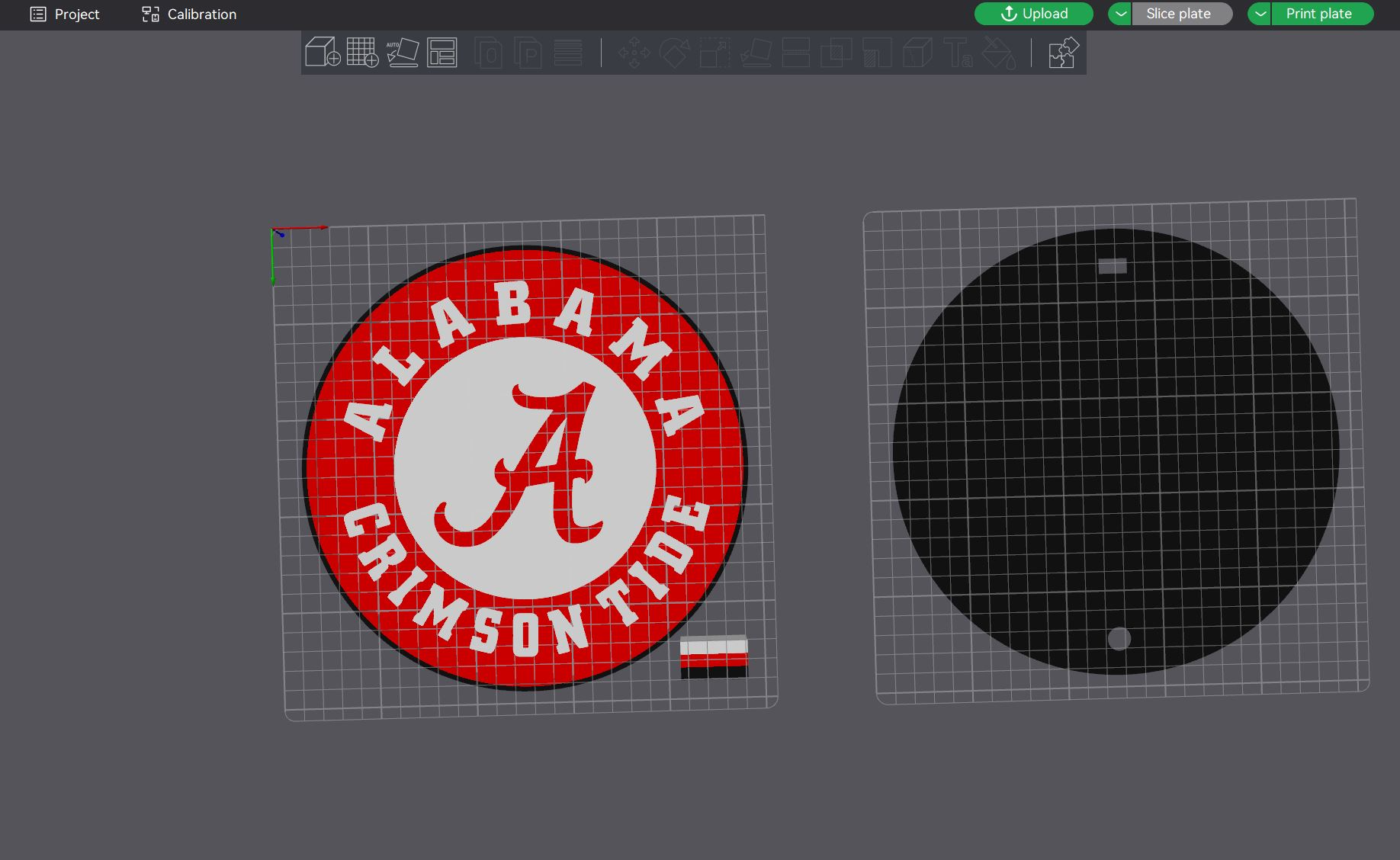Select the Color painting bucket tool
The width and height of the screenshot is (1400, 860).
[999, 53]
